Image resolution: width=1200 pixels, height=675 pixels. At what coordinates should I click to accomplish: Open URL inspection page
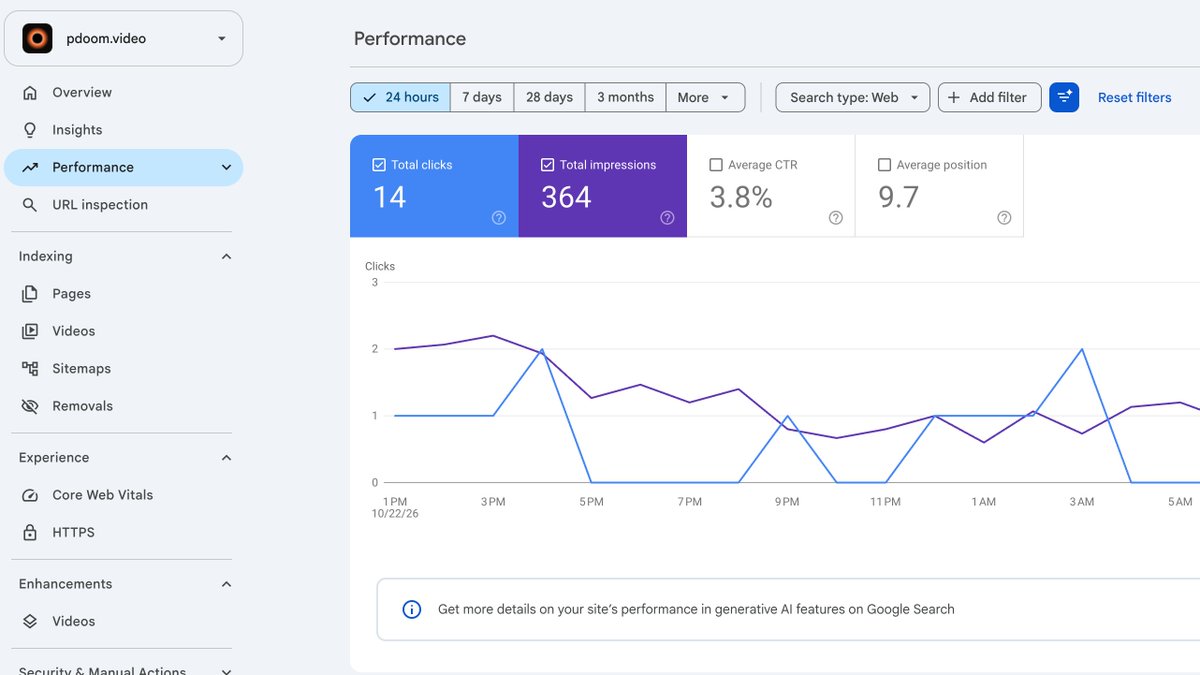pos(123,205)
